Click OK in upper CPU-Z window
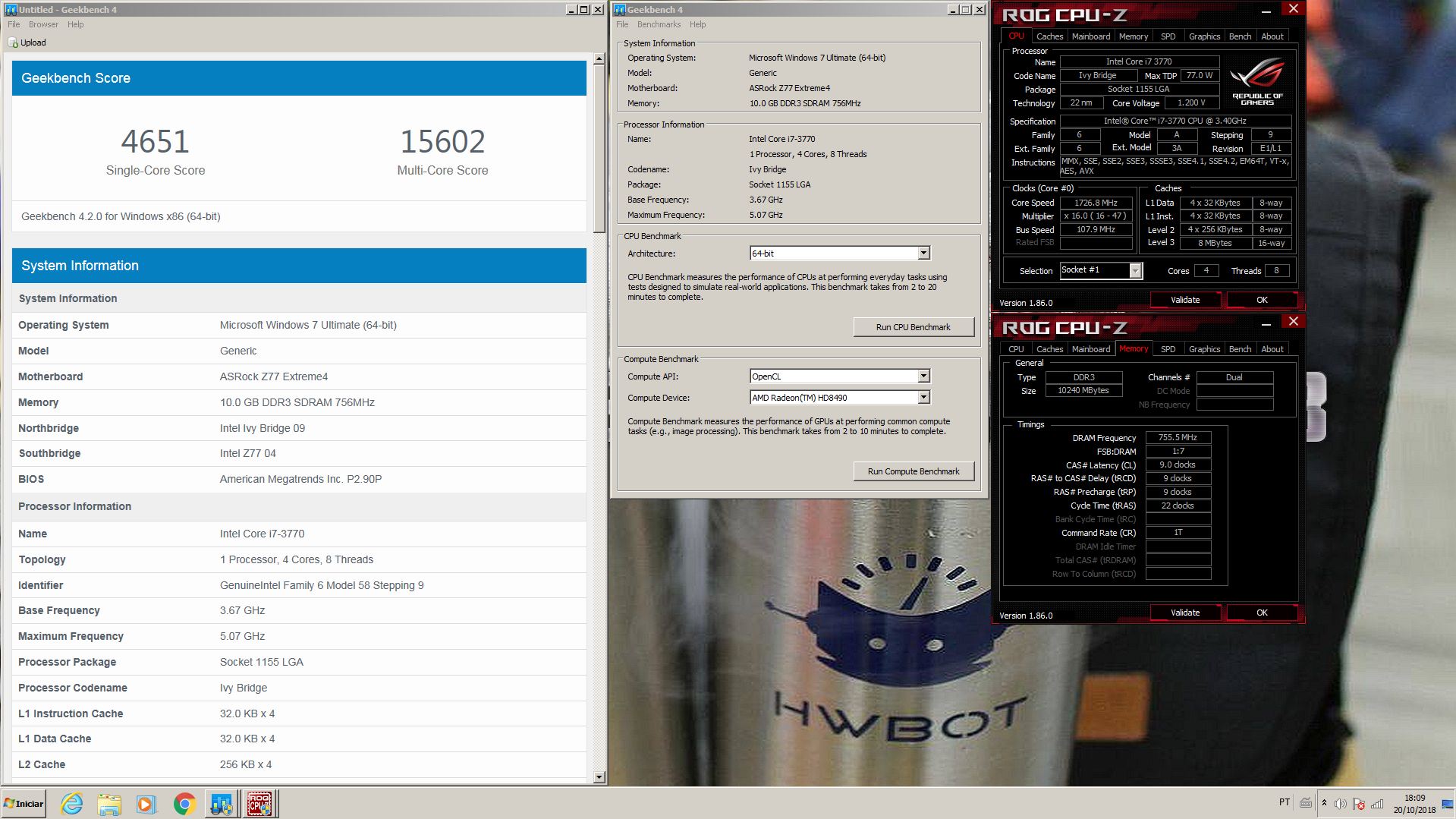Screen dimensions: 1456x819 (x=1262, y=300)
